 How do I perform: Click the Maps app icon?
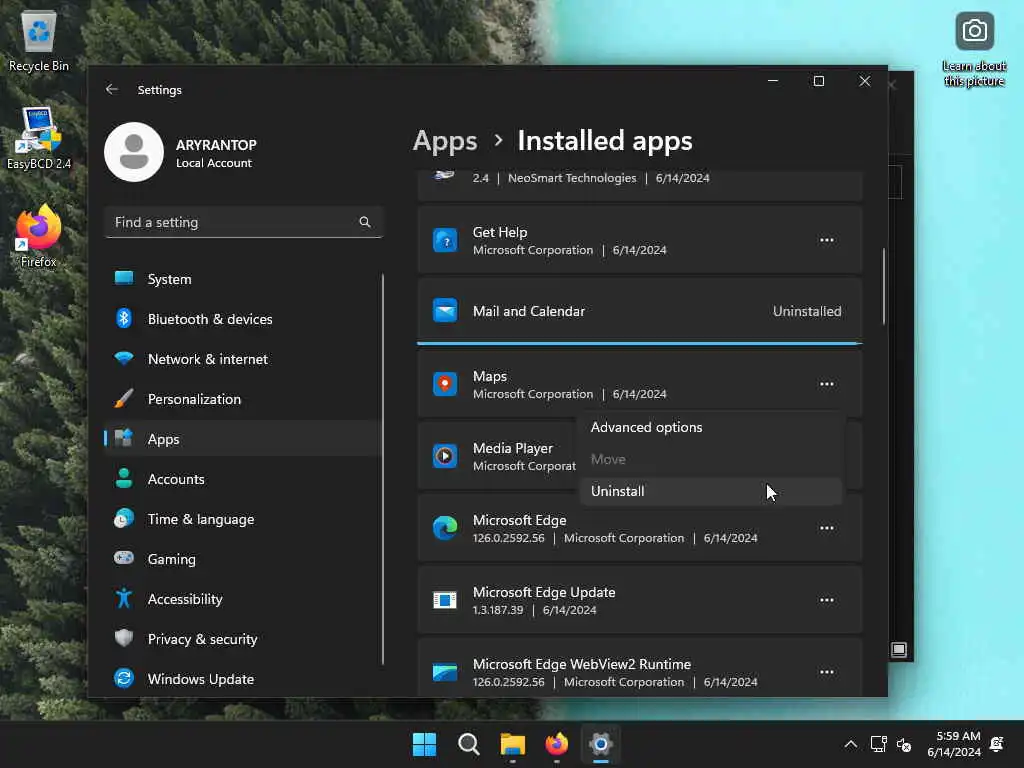pyautogui.click(x=445, y=384)
